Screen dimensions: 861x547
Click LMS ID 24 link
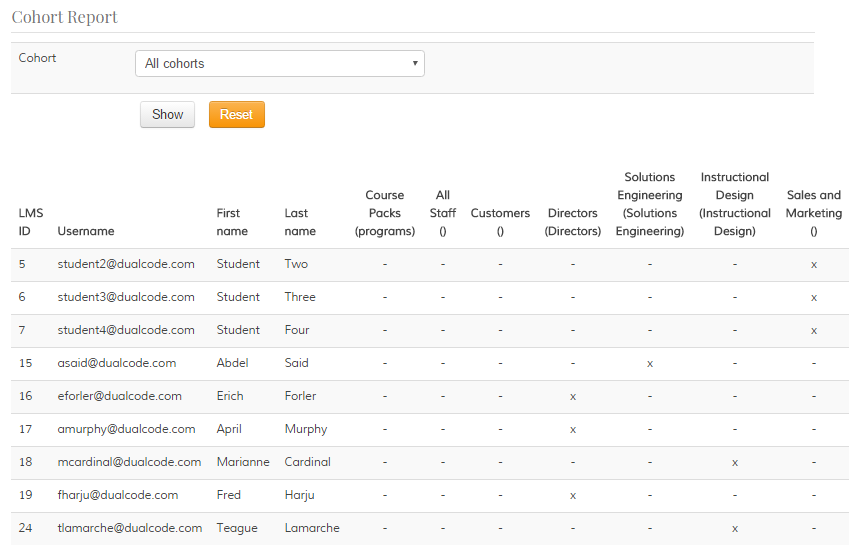25,528
